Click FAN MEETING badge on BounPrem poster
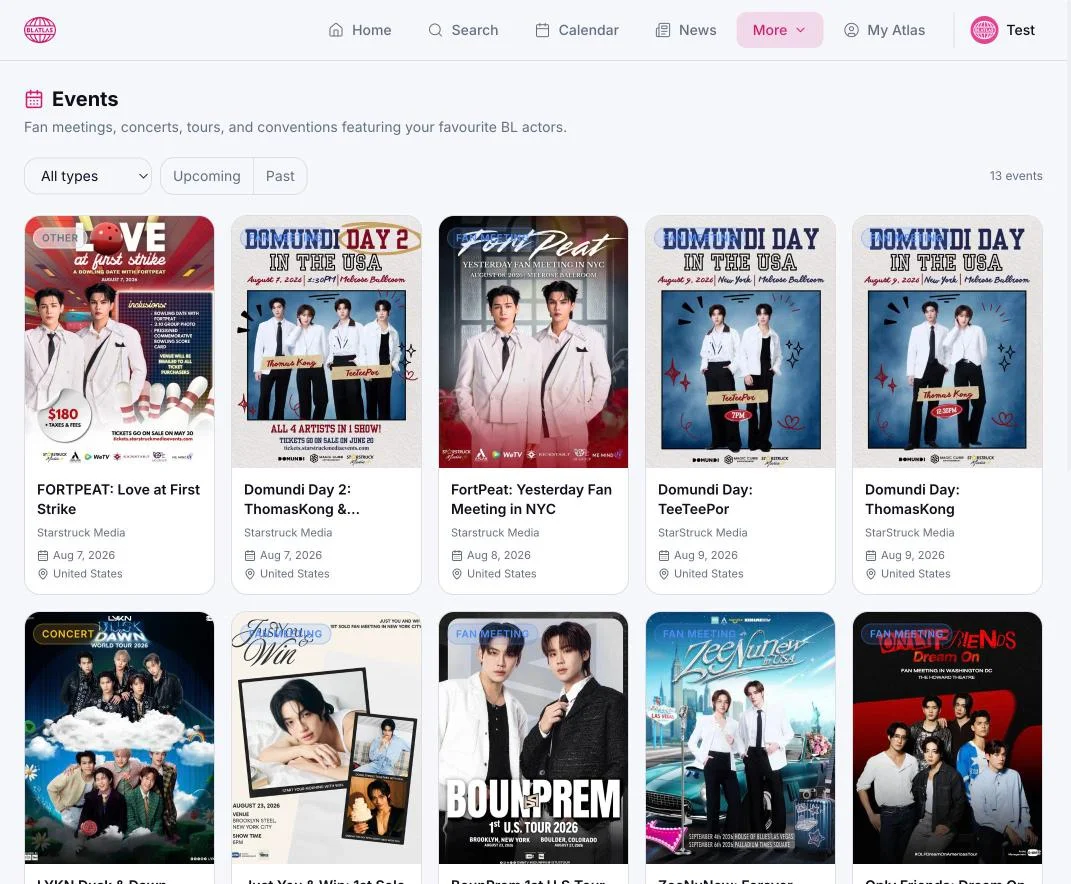 pyautogui.click(x=492, y=633)
